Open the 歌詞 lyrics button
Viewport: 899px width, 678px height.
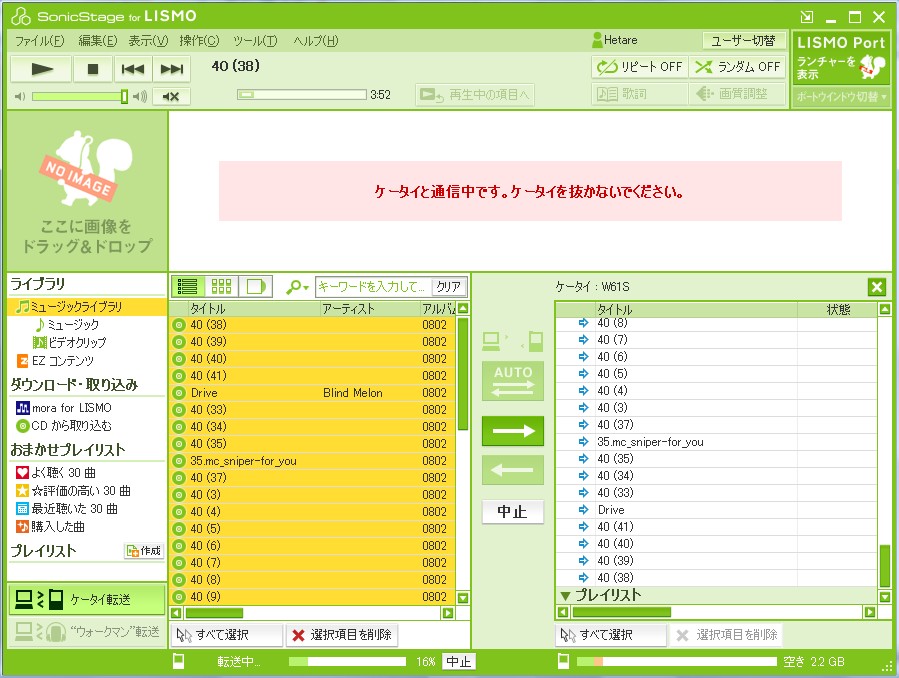pyautogui.click(x=639, y=94)
